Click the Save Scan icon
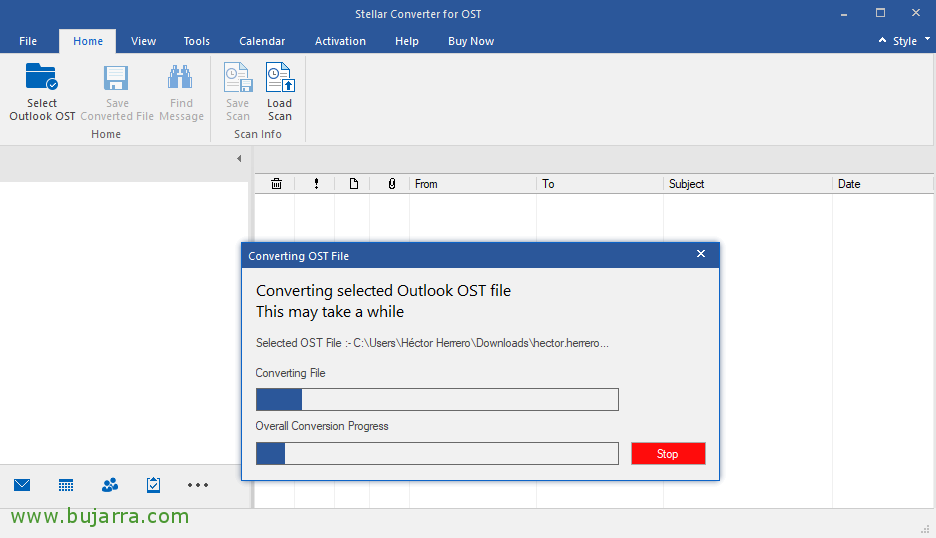This screenshot has width=936, height=538. pyautogui.click(x=238, y=78)
